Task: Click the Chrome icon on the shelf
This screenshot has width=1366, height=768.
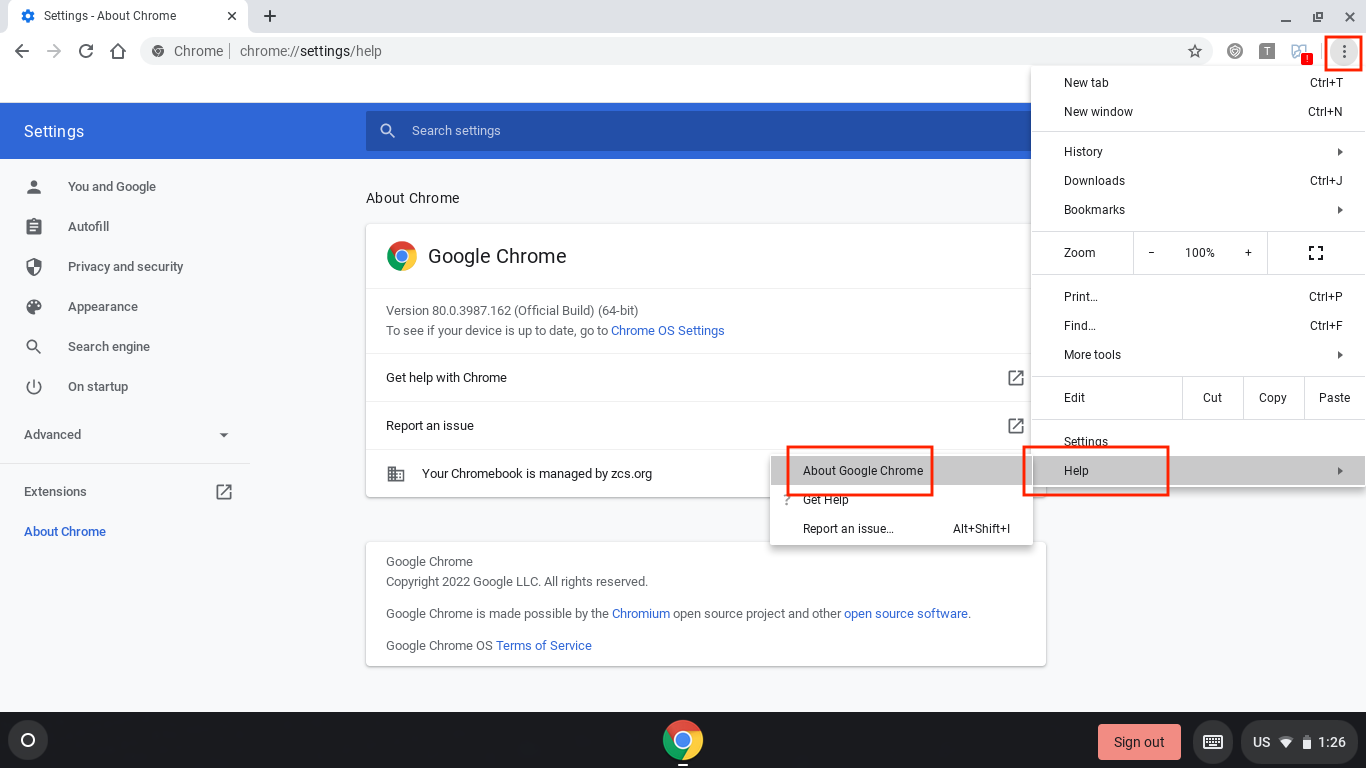Action: point(683,741)
